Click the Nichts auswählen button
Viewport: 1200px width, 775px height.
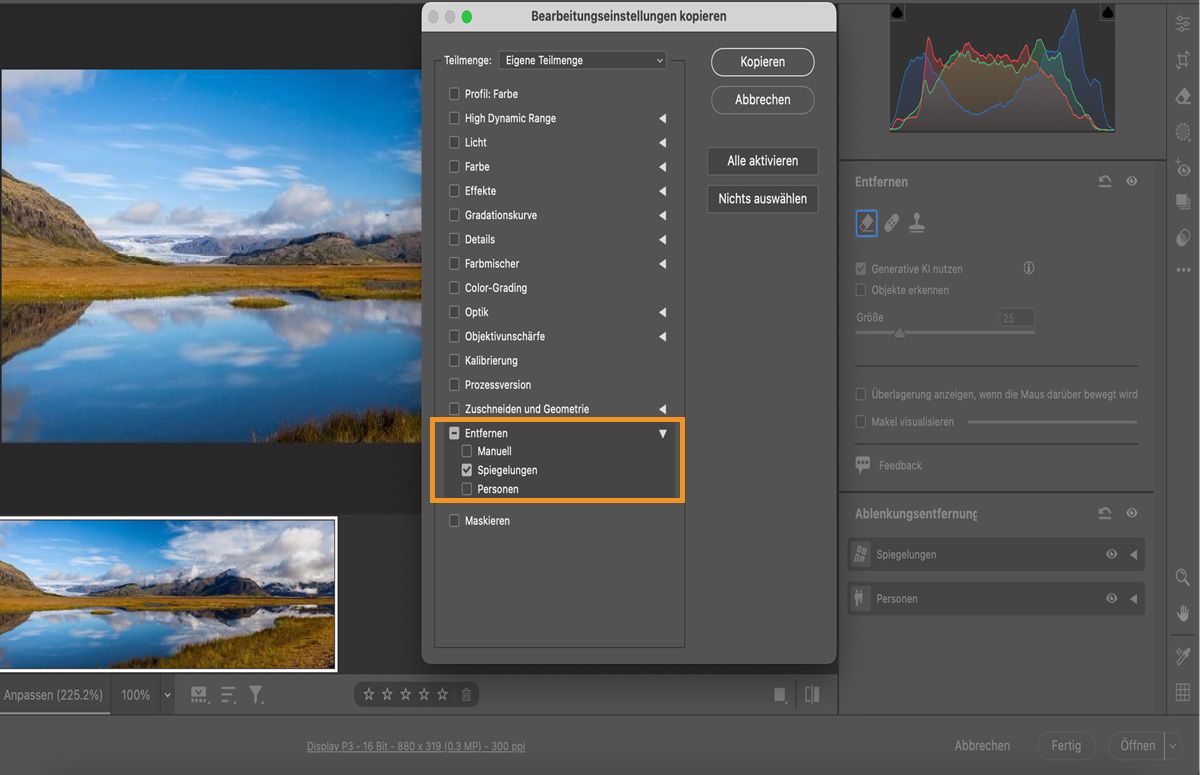[x=763, y=199]
